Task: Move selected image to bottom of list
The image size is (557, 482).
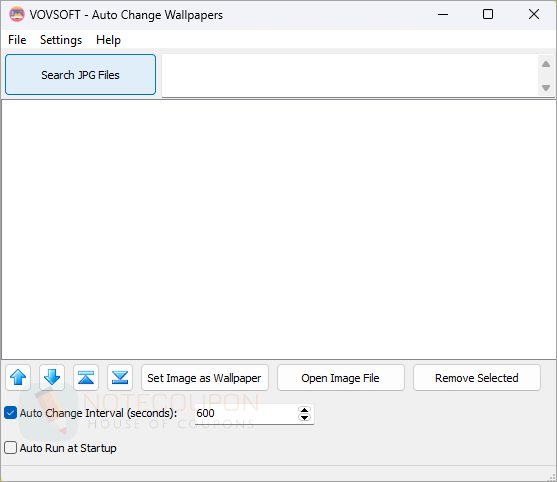Action: 120,377
